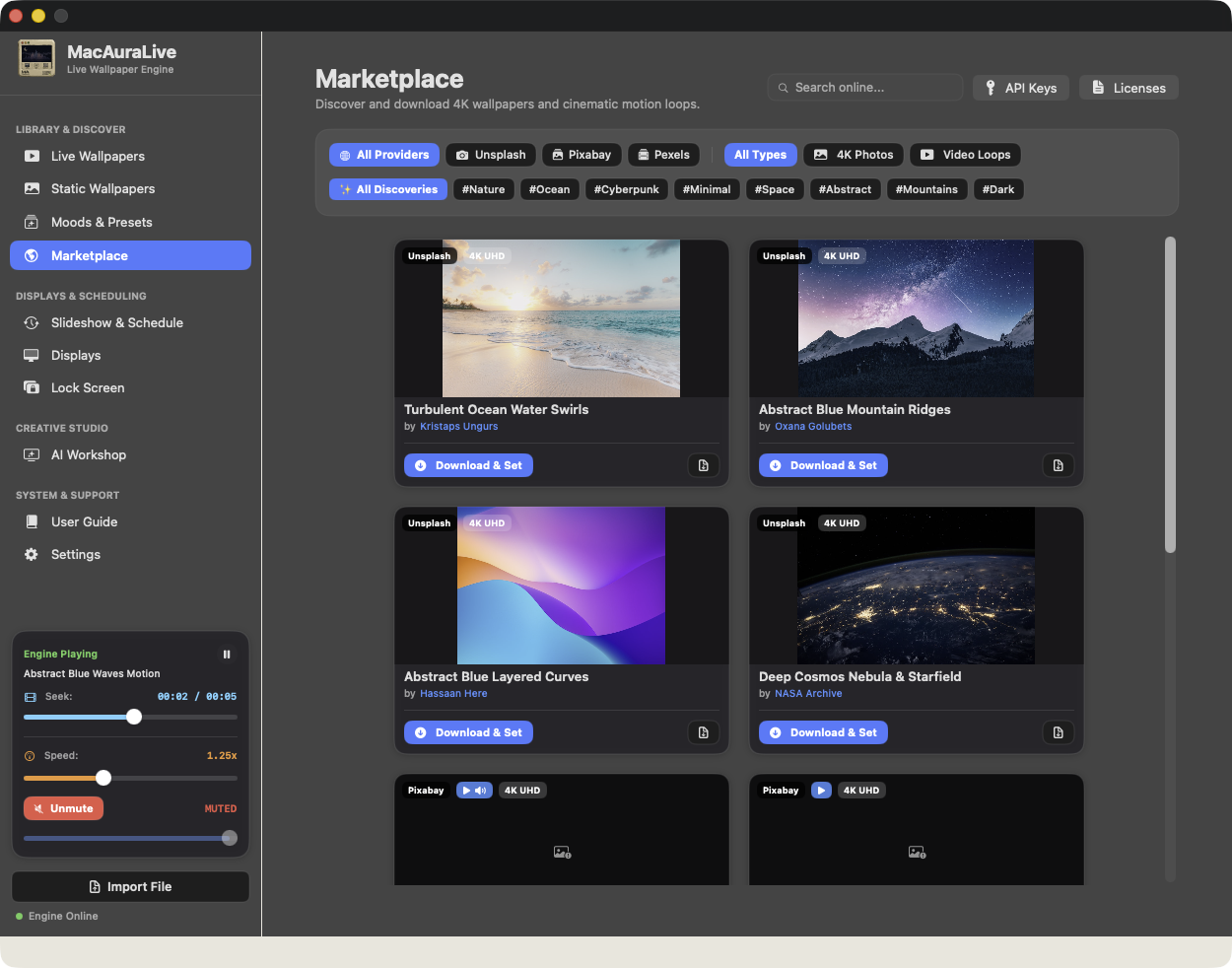Filter by Pixabay provider
This screenshot has height=968, width=1232.
(582, 155)
